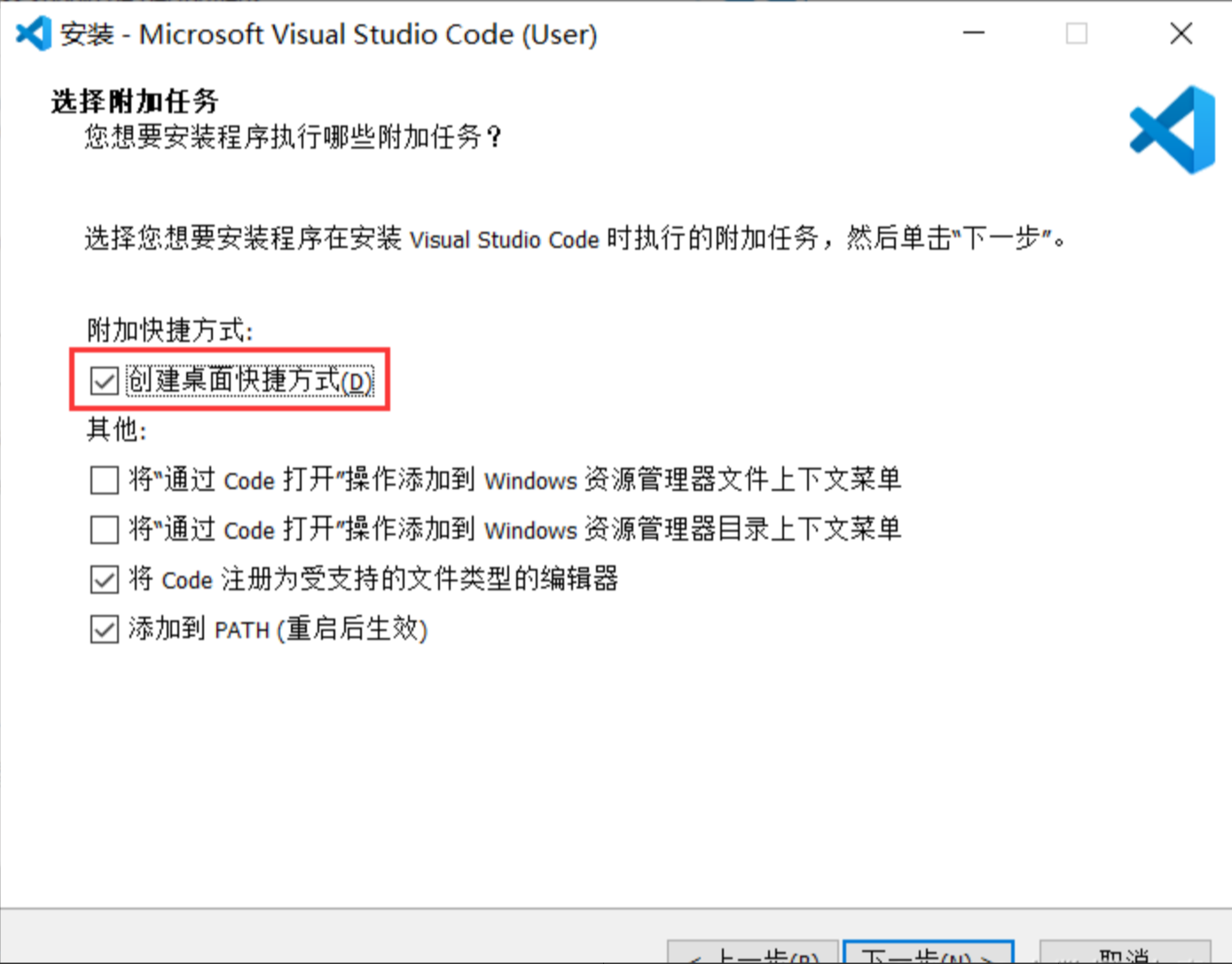
Task: Click the VS Code icon in title bar
Action: coord(34,34)
